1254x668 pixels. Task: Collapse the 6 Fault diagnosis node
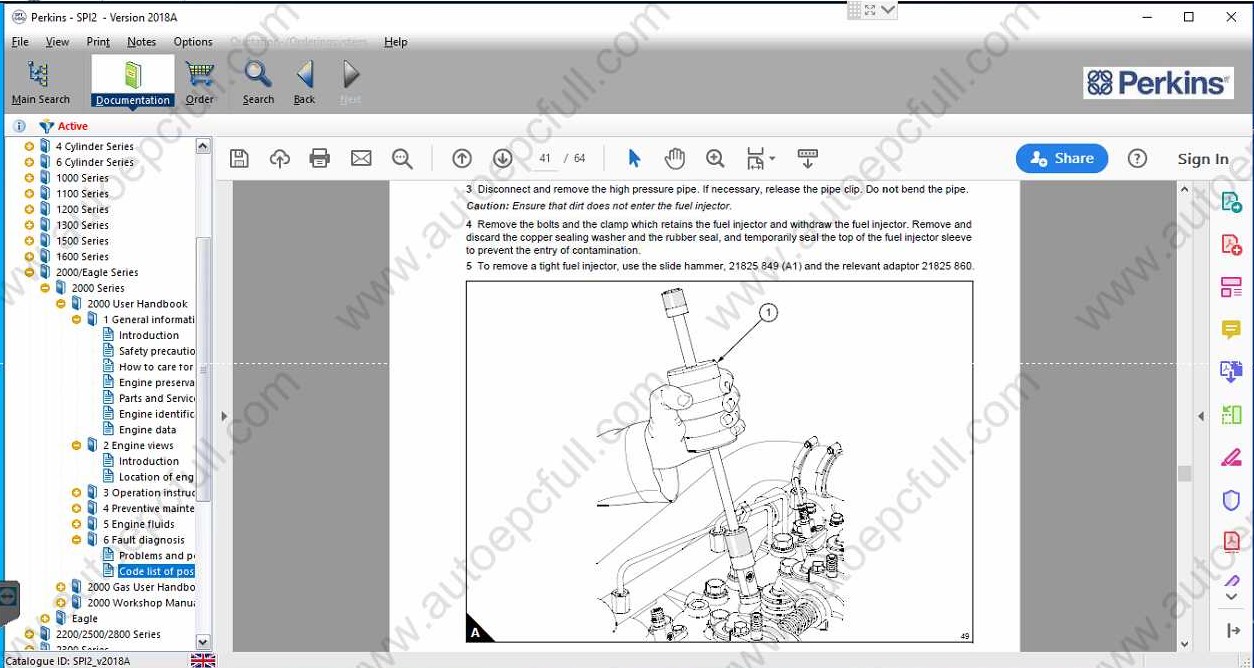click(77, 540)
